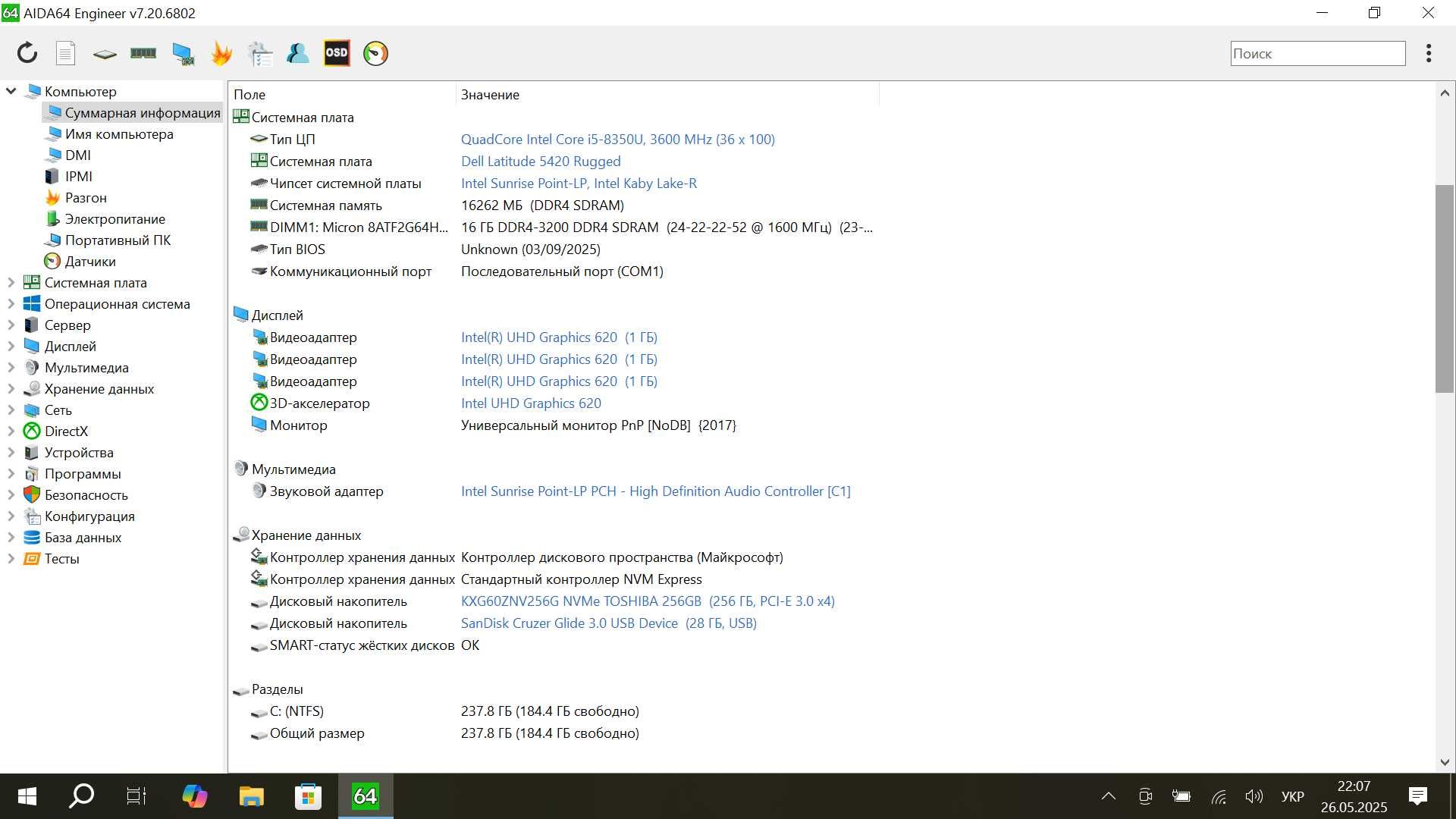Screen dimensions: 1456x819
Task: Open File Explorer from the taskbar
Action: pyautogui.click(x=251, y=796)
